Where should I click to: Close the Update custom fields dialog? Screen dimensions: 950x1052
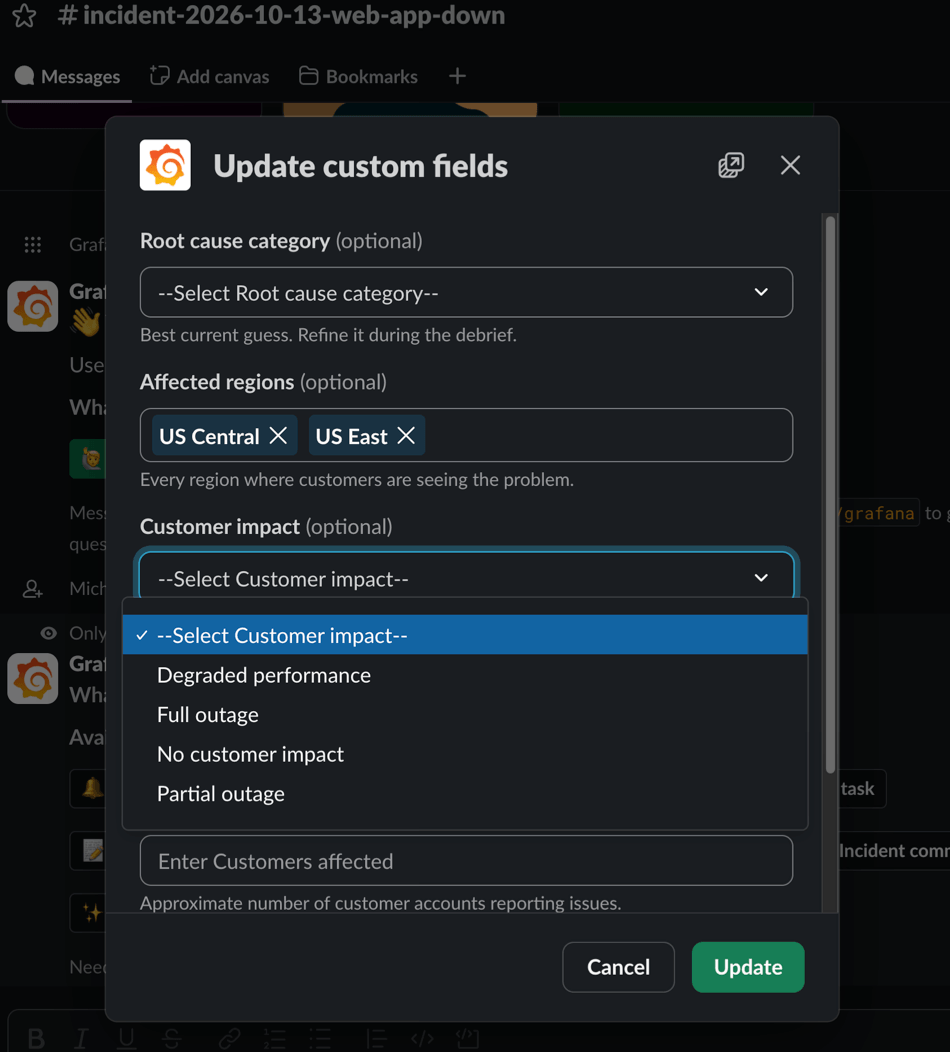tap(790, 165)
